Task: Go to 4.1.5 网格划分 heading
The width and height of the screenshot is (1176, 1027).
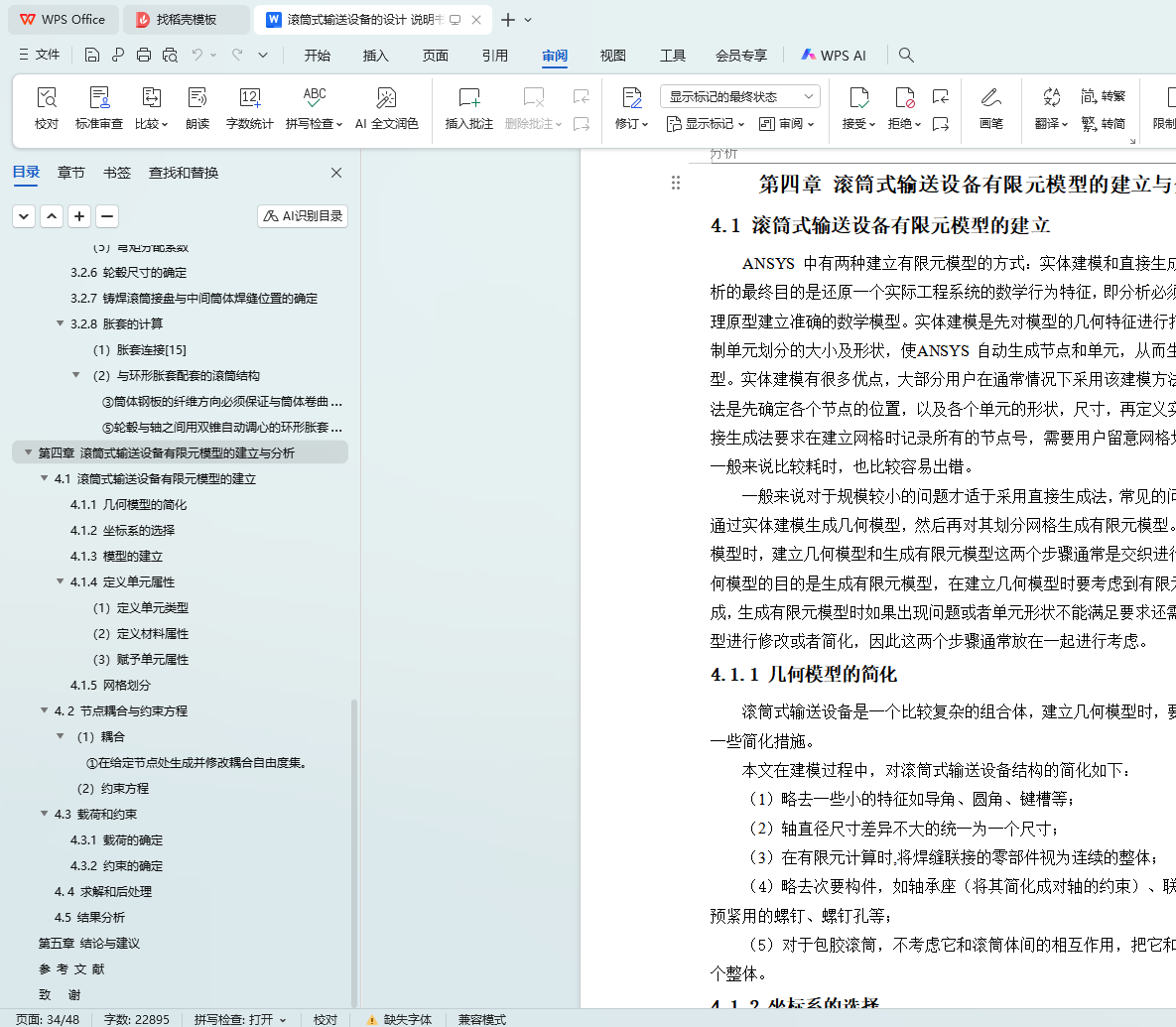Action: (110, 686)
